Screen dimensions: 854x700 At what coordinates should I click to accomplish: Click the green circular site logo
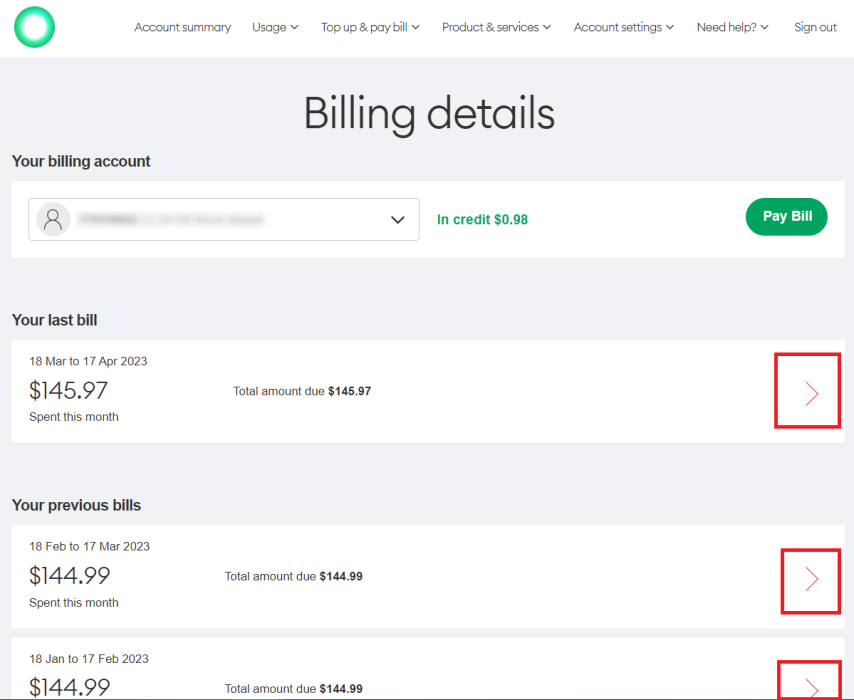(x=34, y=27)
